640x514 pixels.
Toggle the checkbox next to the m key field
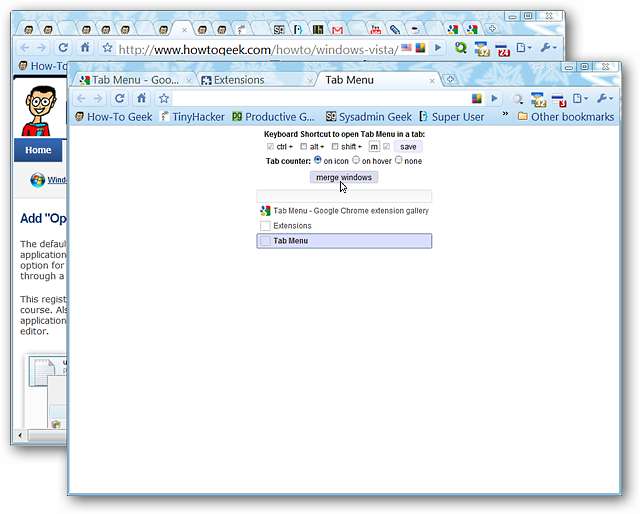pos(386,146)
